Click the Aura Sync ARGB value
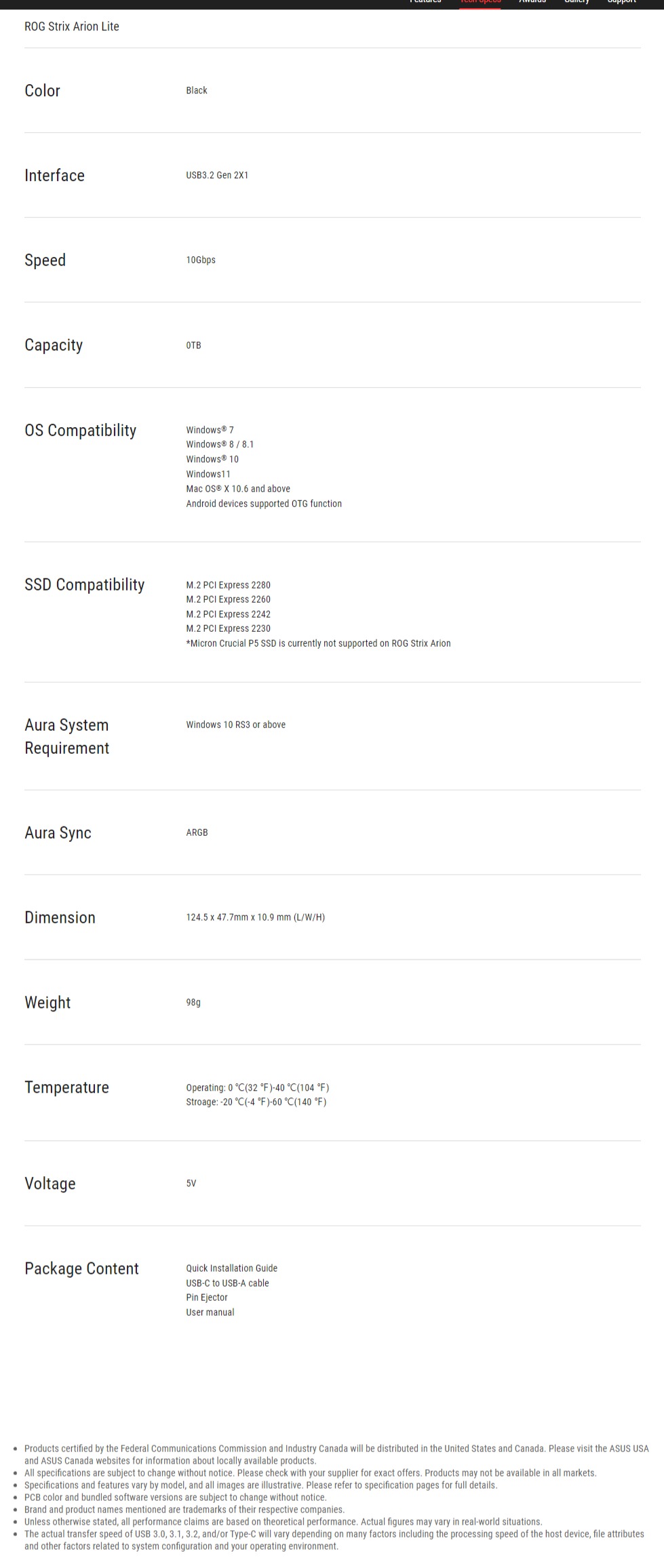The width and height of the screenshot is (664, 1568). 197,832
